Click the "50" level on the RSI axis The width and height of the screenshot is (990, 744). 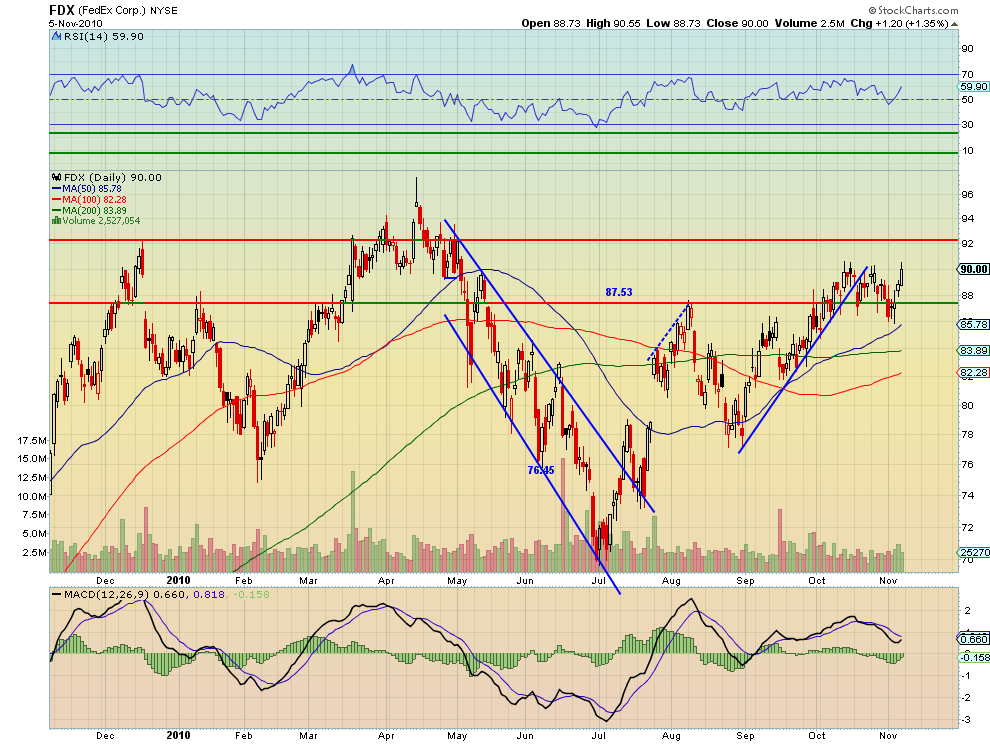coord(967,100)
